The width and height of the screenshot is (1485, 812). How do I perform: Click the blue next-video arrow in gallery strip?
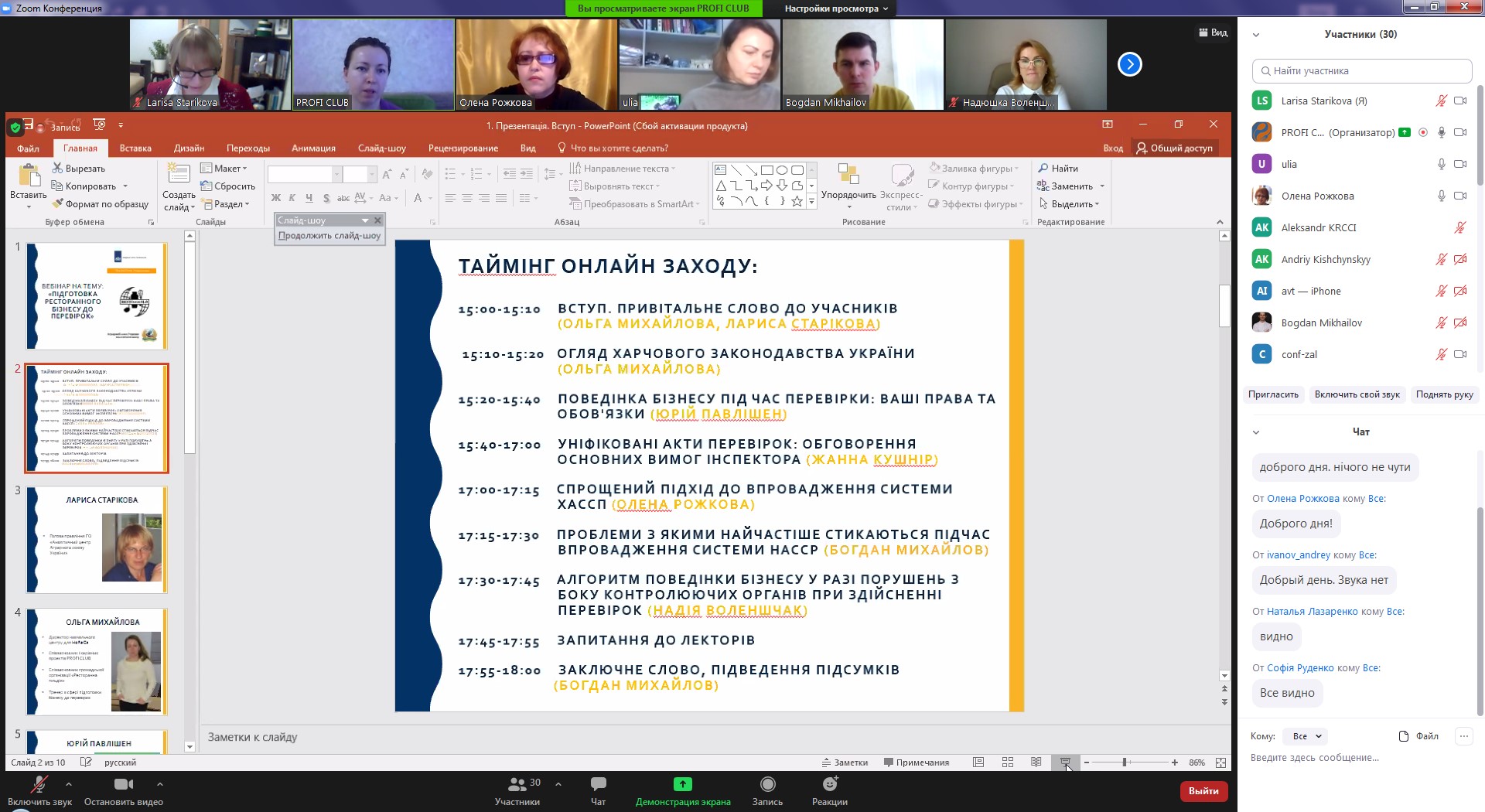pos(1130,64)
